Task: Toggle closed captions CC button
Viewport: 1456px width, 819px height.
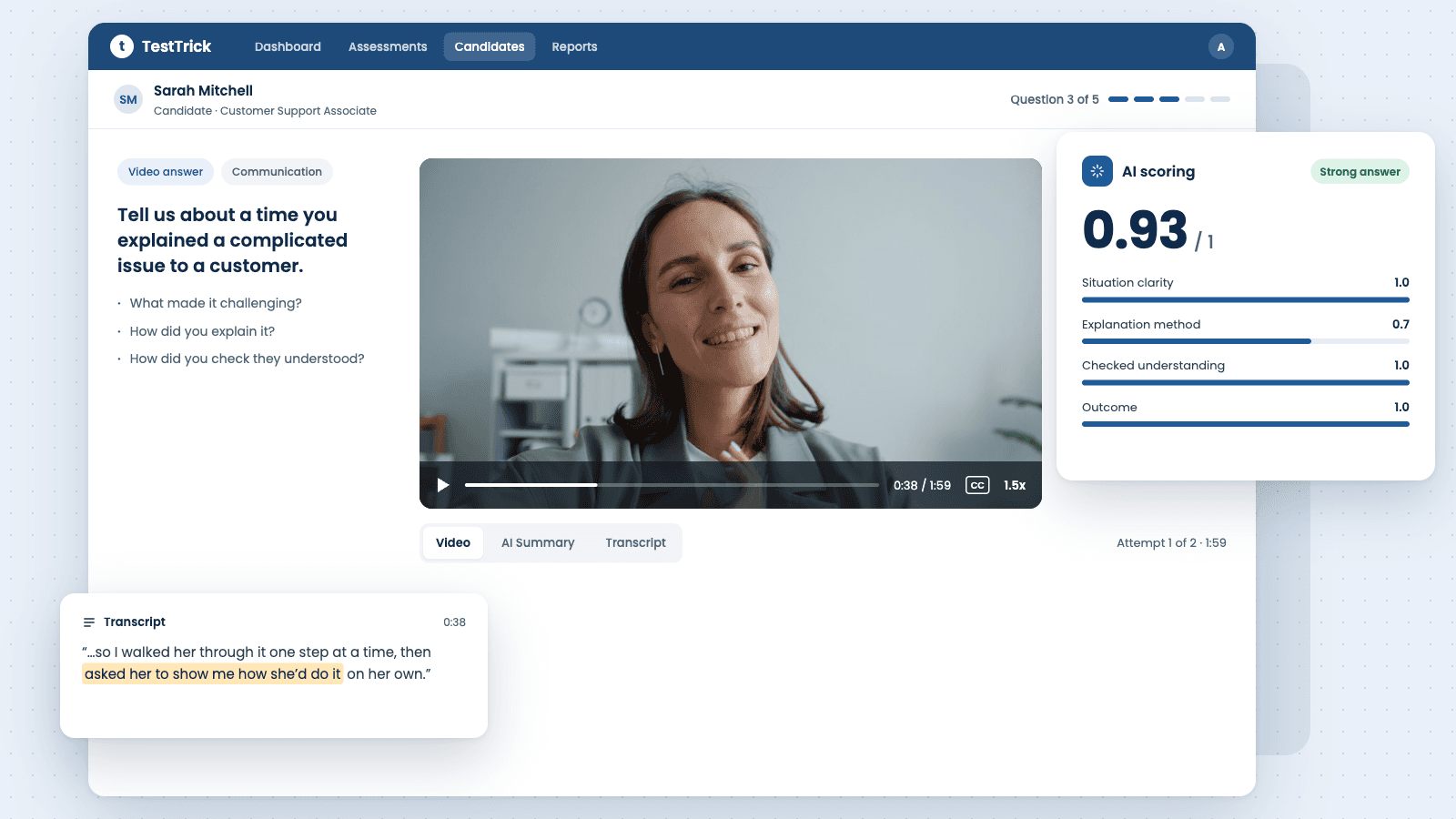Action: coord(977,485)
